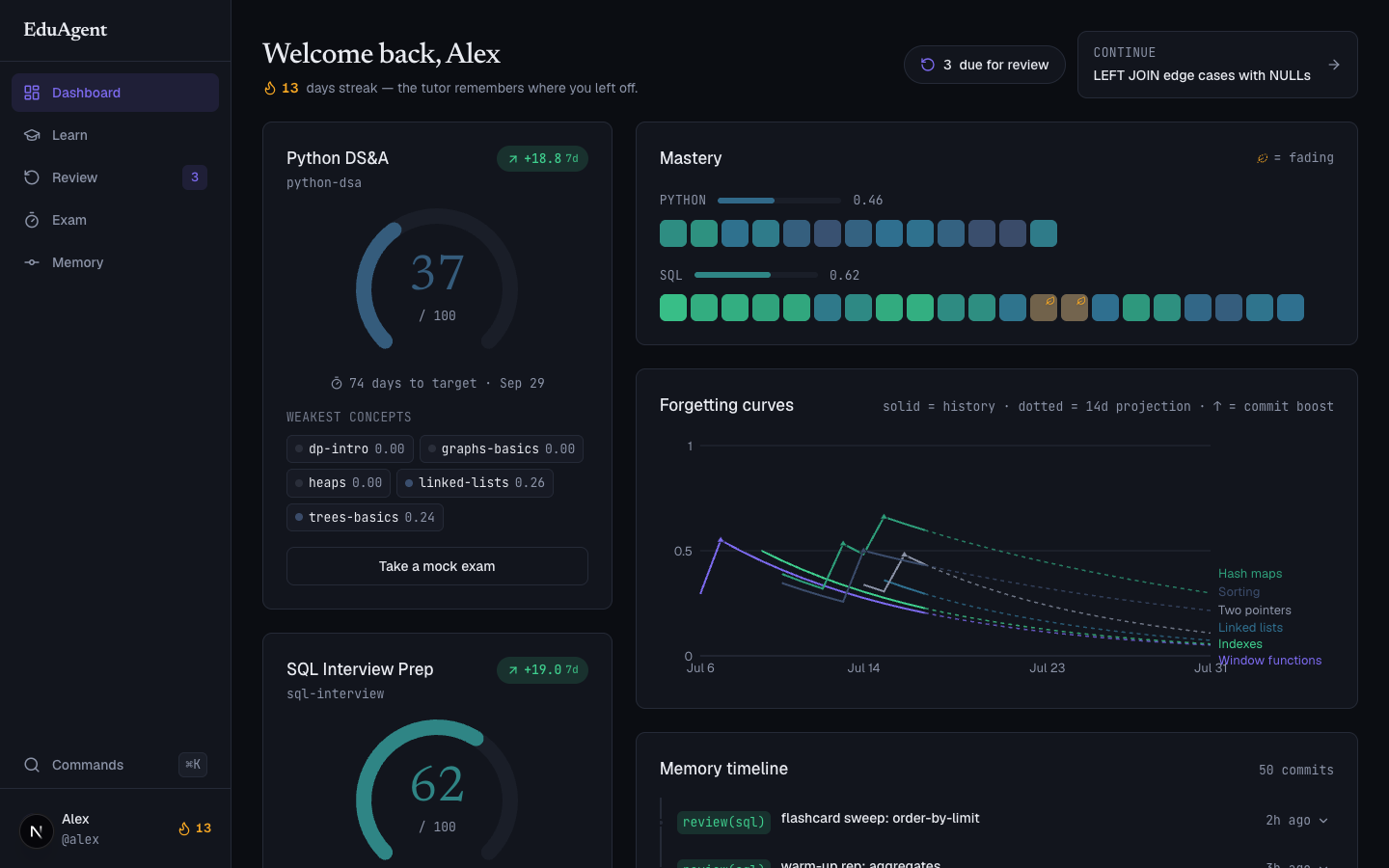Click the Alex avatar icon
This screenshot has height=868, width=1389.
pyautogui.click(x=37, y=830)
